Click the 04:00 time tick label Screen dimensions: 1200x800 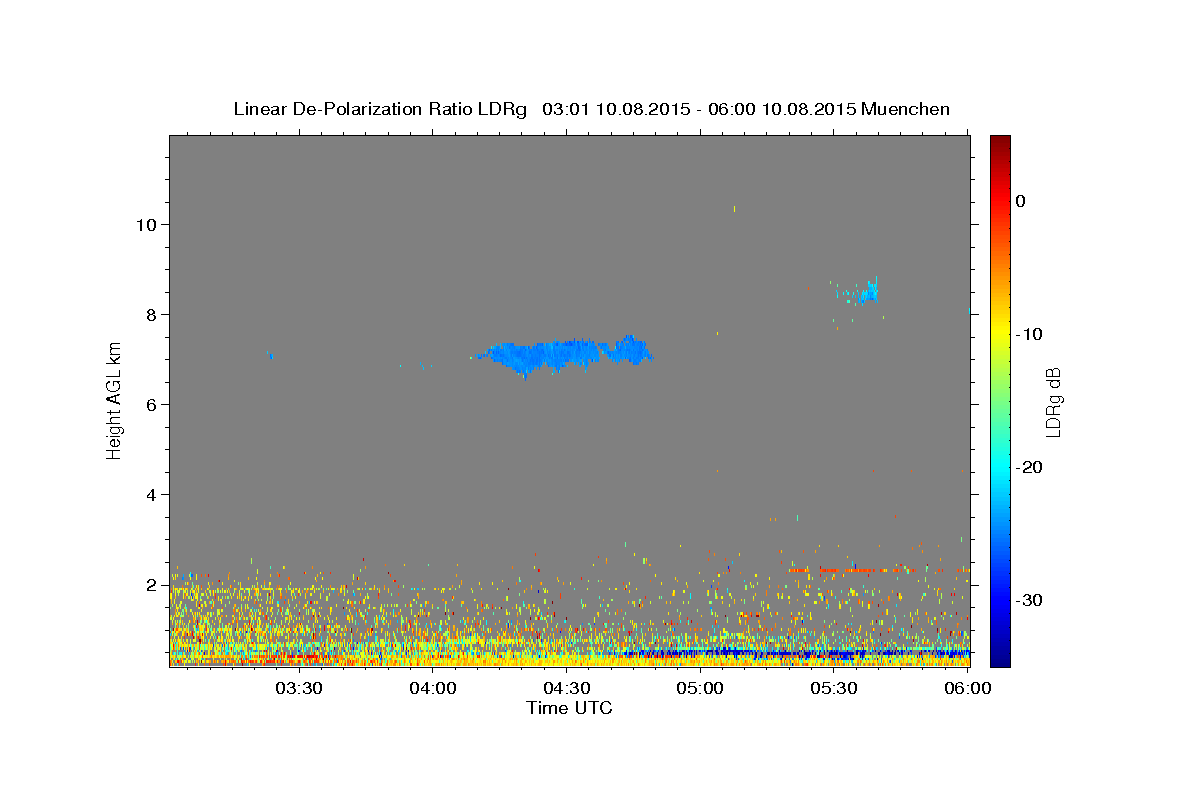(x=433, y=688)
